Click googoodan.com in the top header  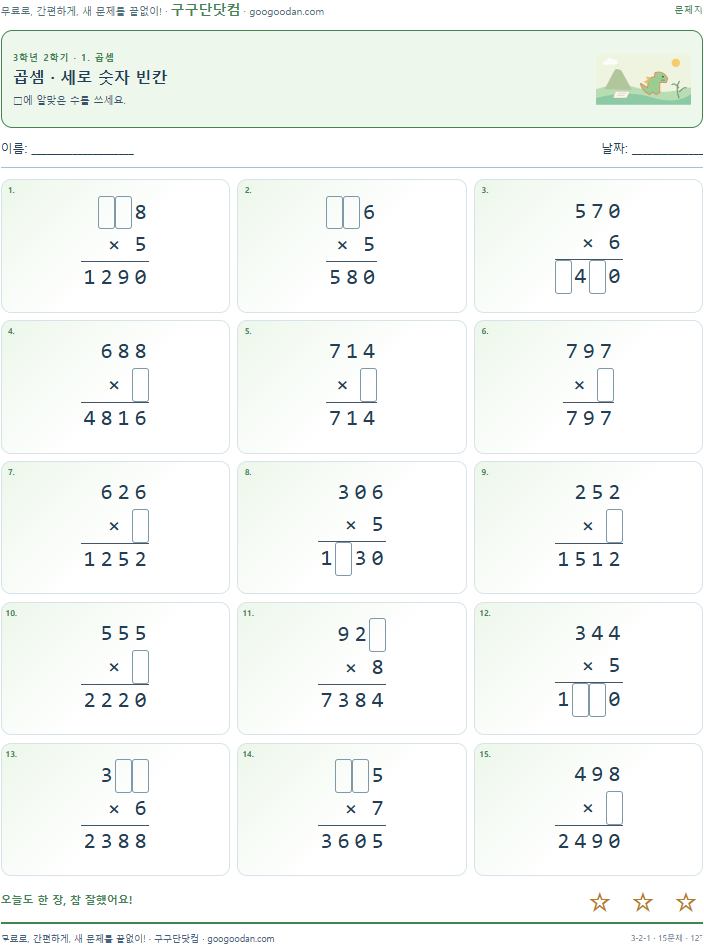[286, 11]
